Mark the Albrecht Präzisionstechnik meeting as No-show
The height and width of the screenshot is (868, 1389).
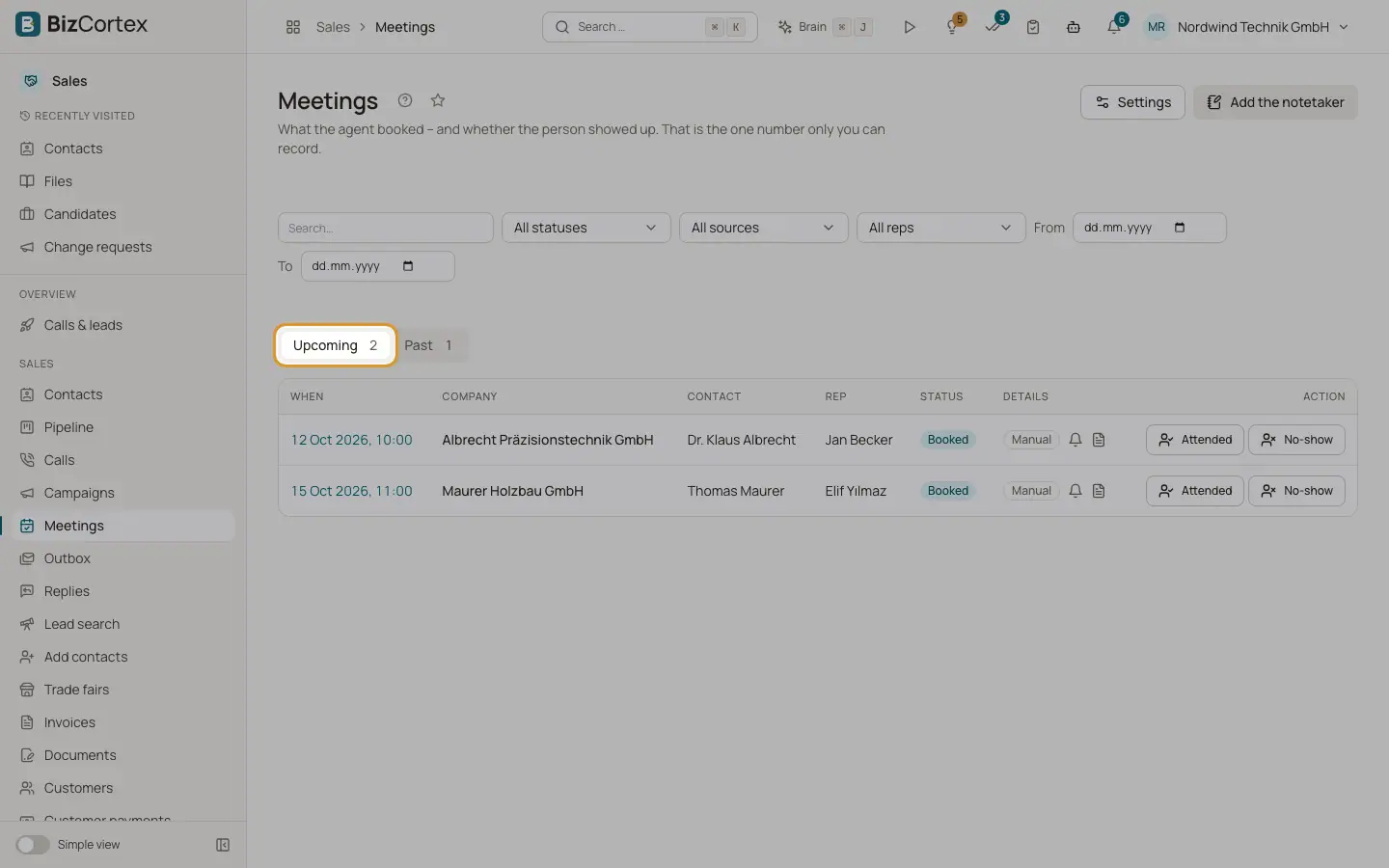pos(1296,440)
